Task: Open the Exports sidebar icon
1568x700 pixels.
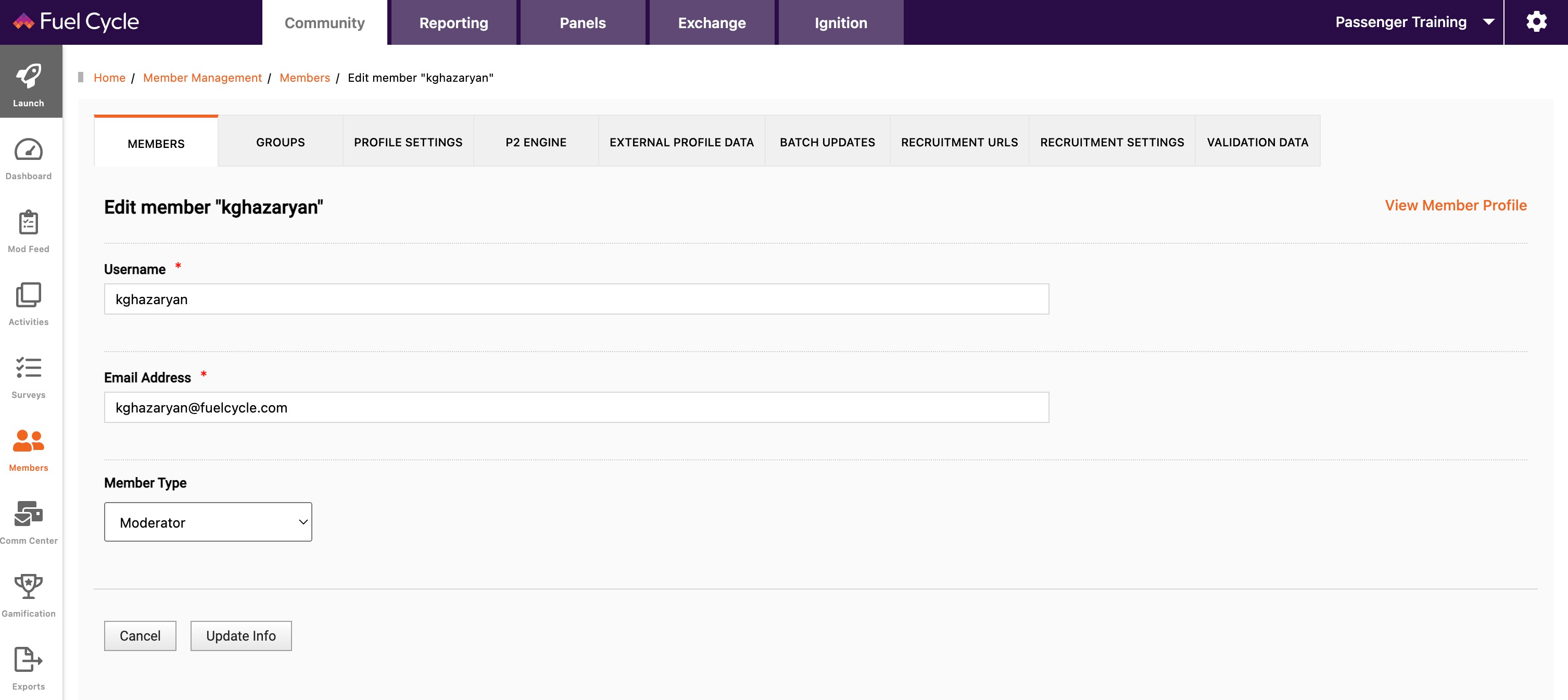Action: [x=29, y=659]
